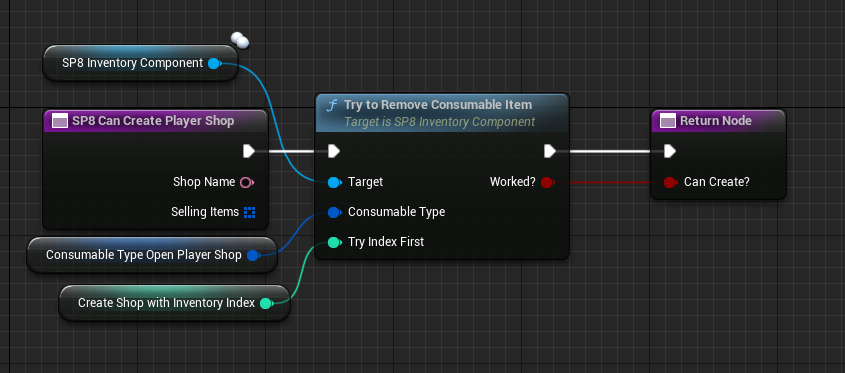Select the Try to Remove Consumable Item node header
Image resolution: width=845 pixels, height=373 pixels.
442,113
